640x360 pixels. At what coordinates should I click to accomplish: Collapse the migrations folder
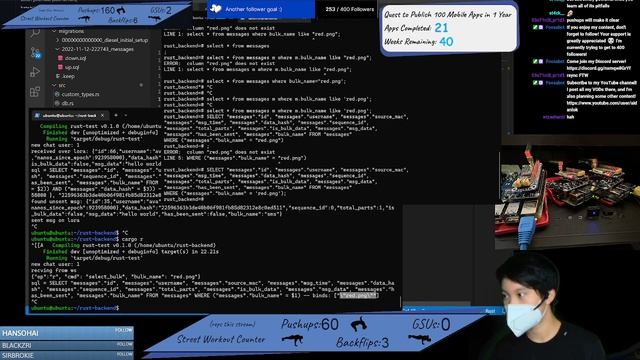pyautogui.click(x=54, y=31)
